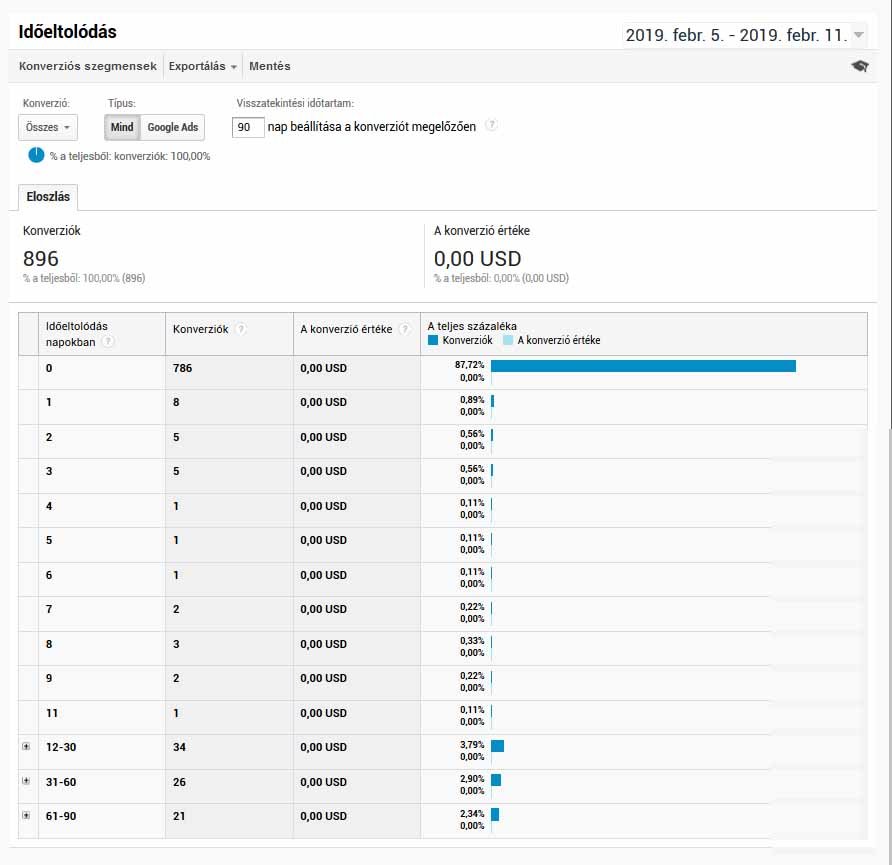Open the Összes conversion dropdown
Viewport: 892px width, 865px height.
[47, 127]
